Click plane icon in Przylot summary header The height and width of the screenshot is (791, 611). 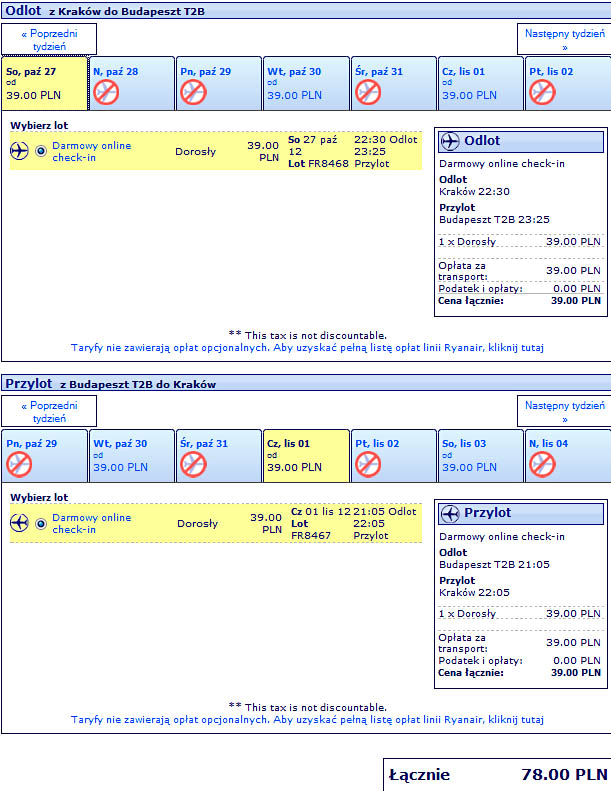450,514
